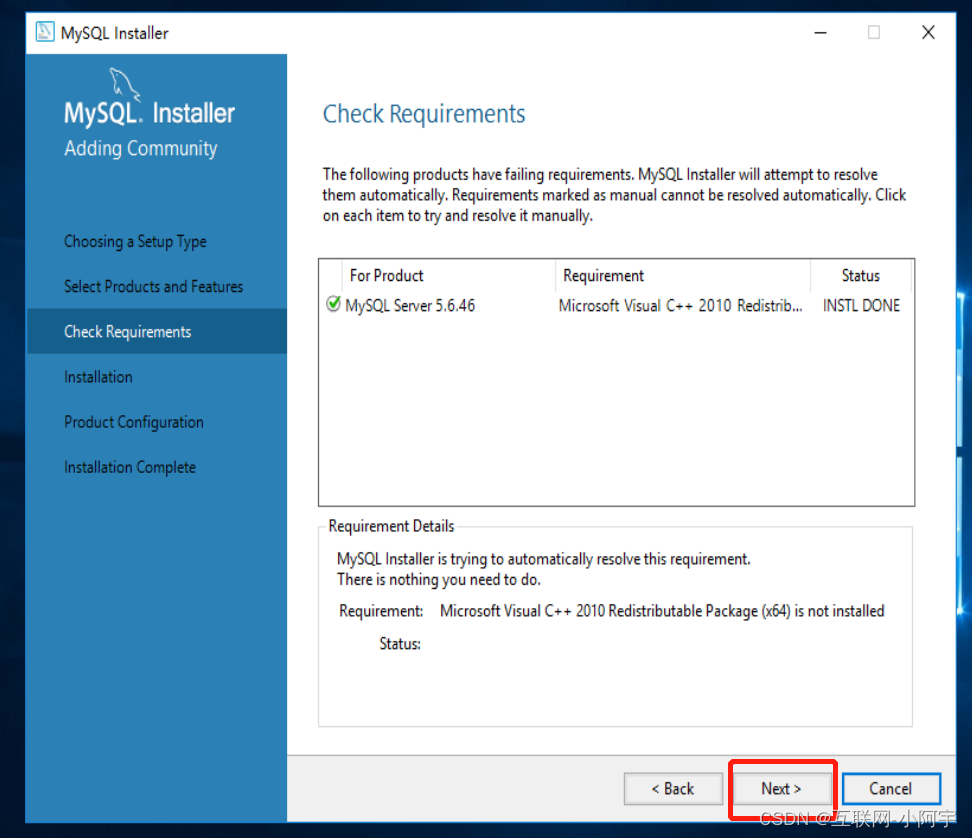The width and height of the screenshot is (972, 838).
Task: Cancel the MySQL installation
Action: (x=891, y=788)
